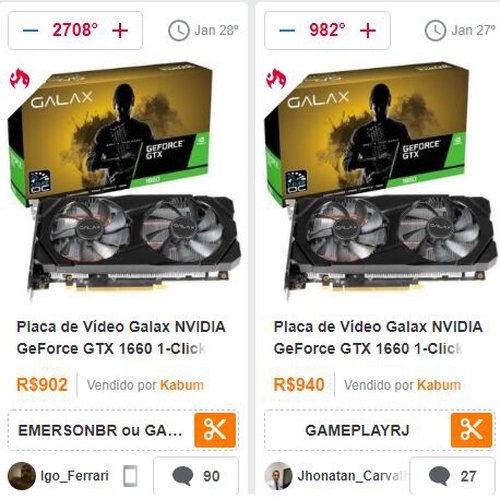Click the mobile phone icon beside Igo_Ferrari
This screenshot has height=499, width=500.
[130, 476]
